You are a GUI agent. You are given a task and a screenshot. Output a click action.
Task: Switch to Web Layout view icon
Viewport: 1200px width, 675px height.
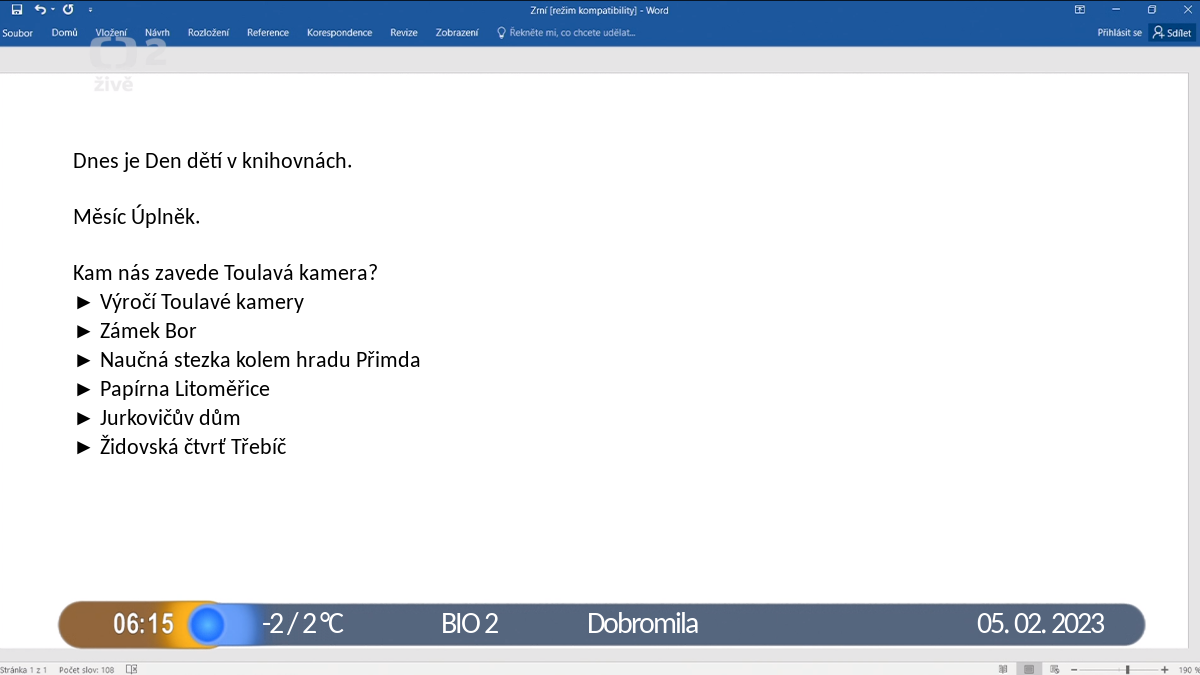tap(1053, 669)
